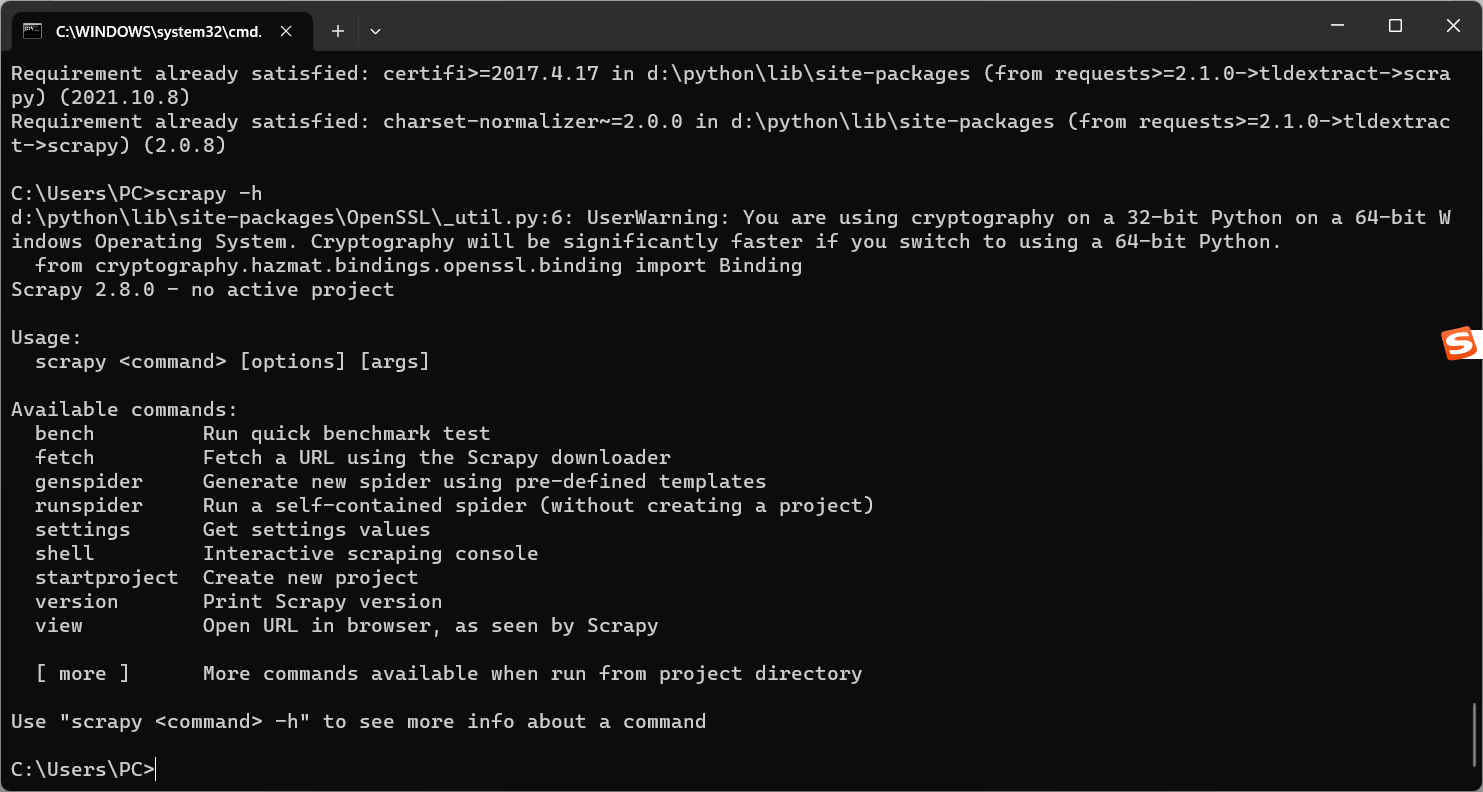This screenshot has width=1483, height=792.
Task: Select the 'bench' command text
Action: click(64, 433)
